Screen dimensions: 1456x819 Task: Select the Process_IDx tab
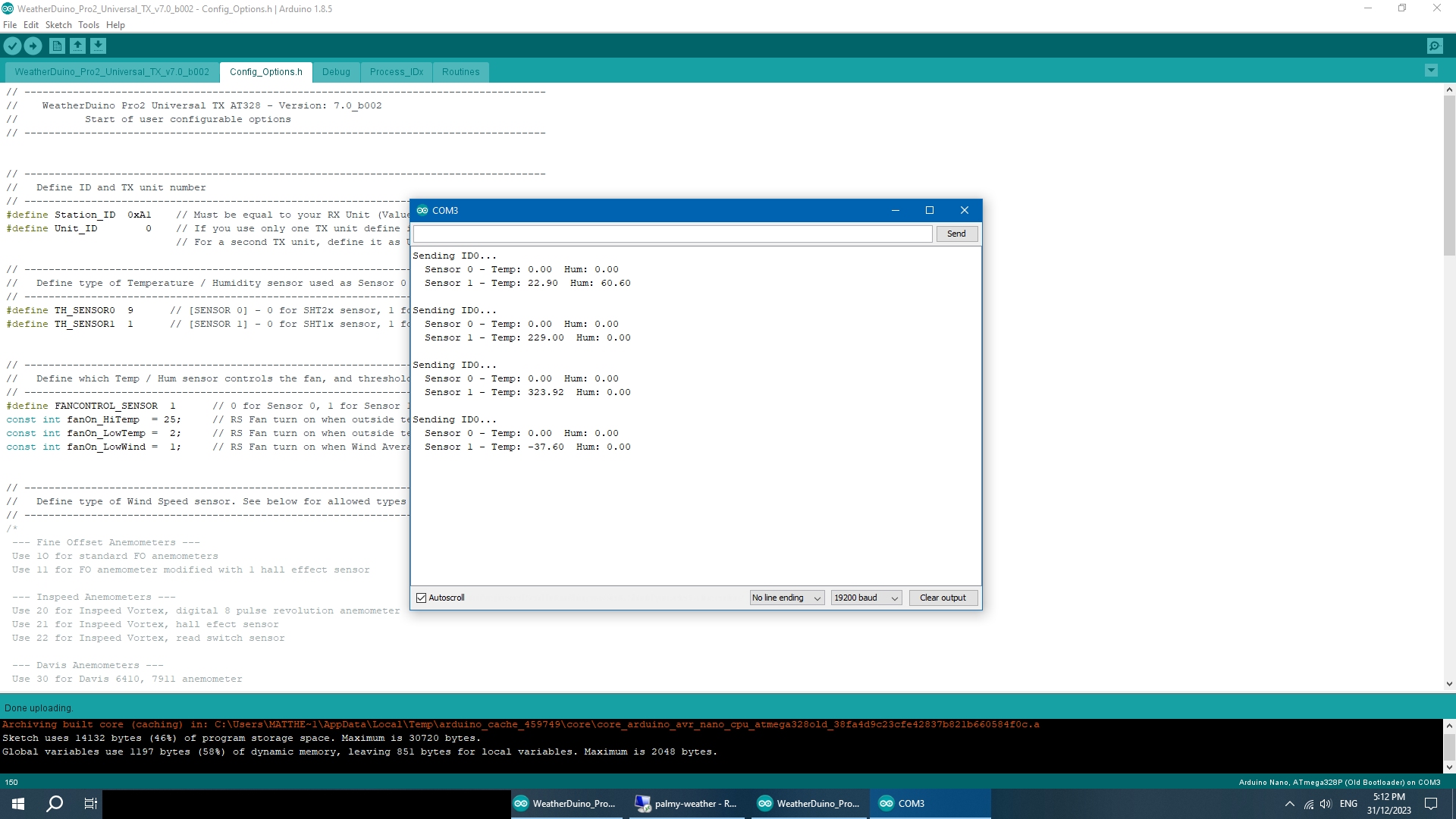(397, 72)
